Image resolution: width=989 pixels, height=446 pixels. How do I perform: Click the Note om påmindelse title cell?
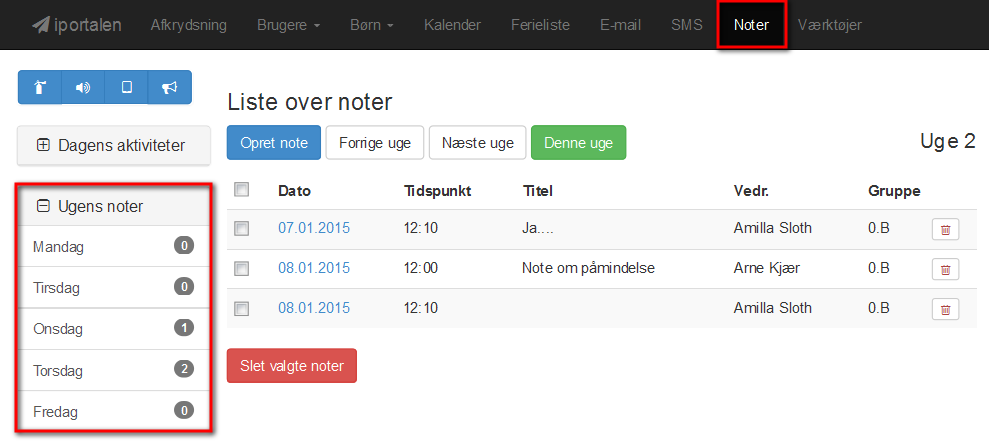pyautogui.click(x=588, y=268)
